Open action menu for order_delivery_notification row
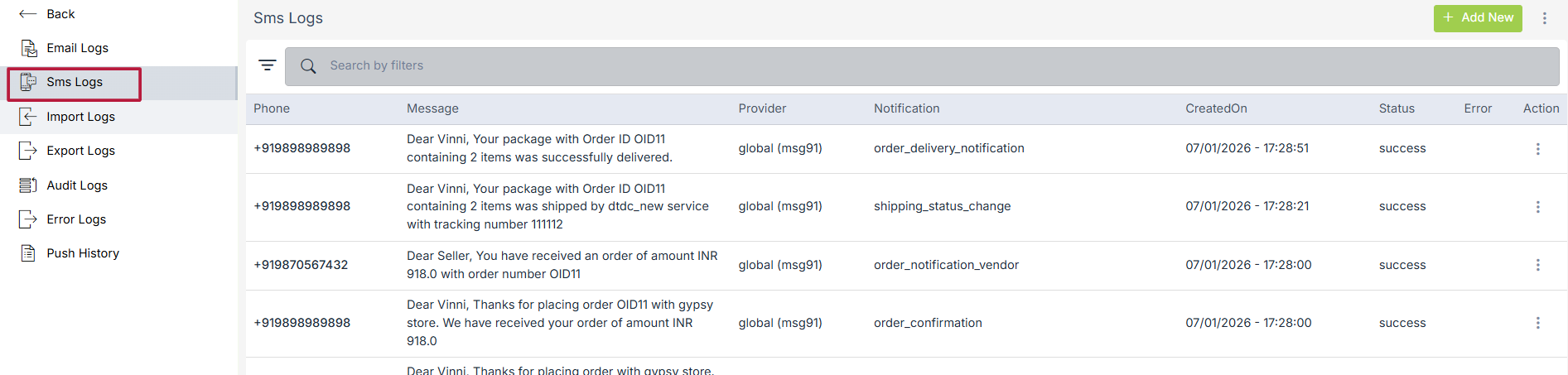Screen dimensions: 1568x375 1538,149
